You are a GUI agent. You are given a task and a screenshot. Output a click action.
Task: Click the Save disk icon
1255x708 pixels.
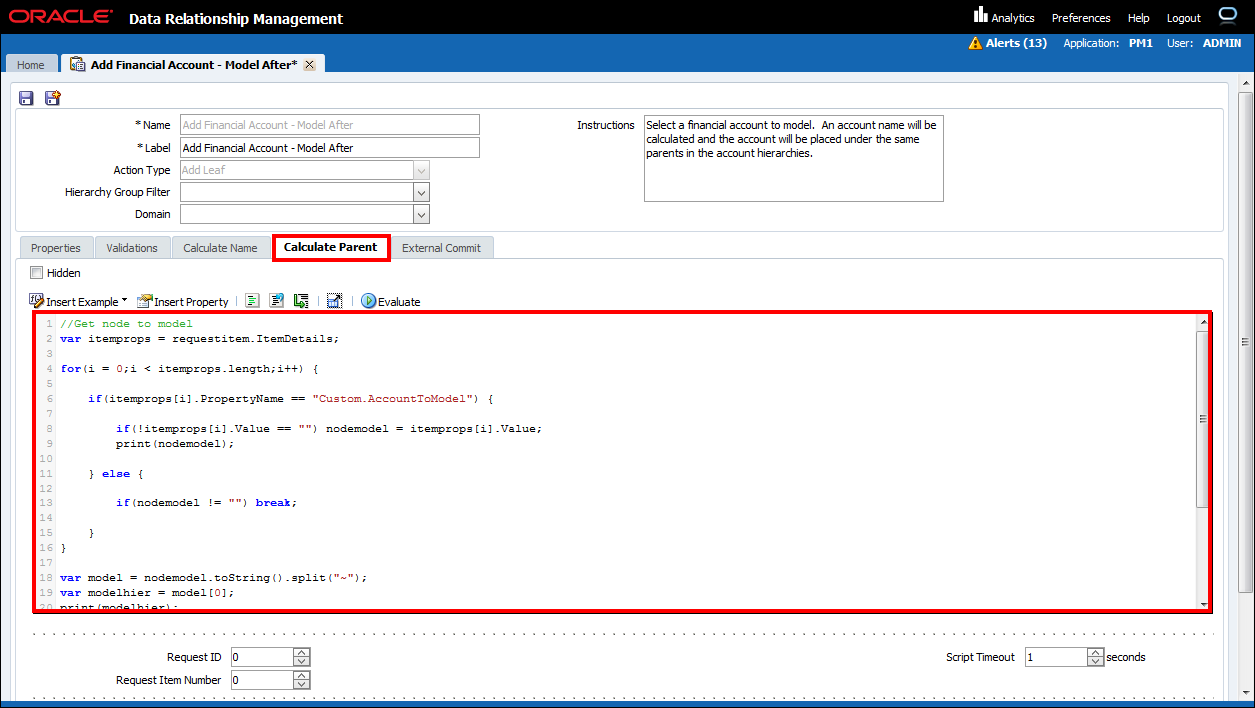(x=26, y=98)
